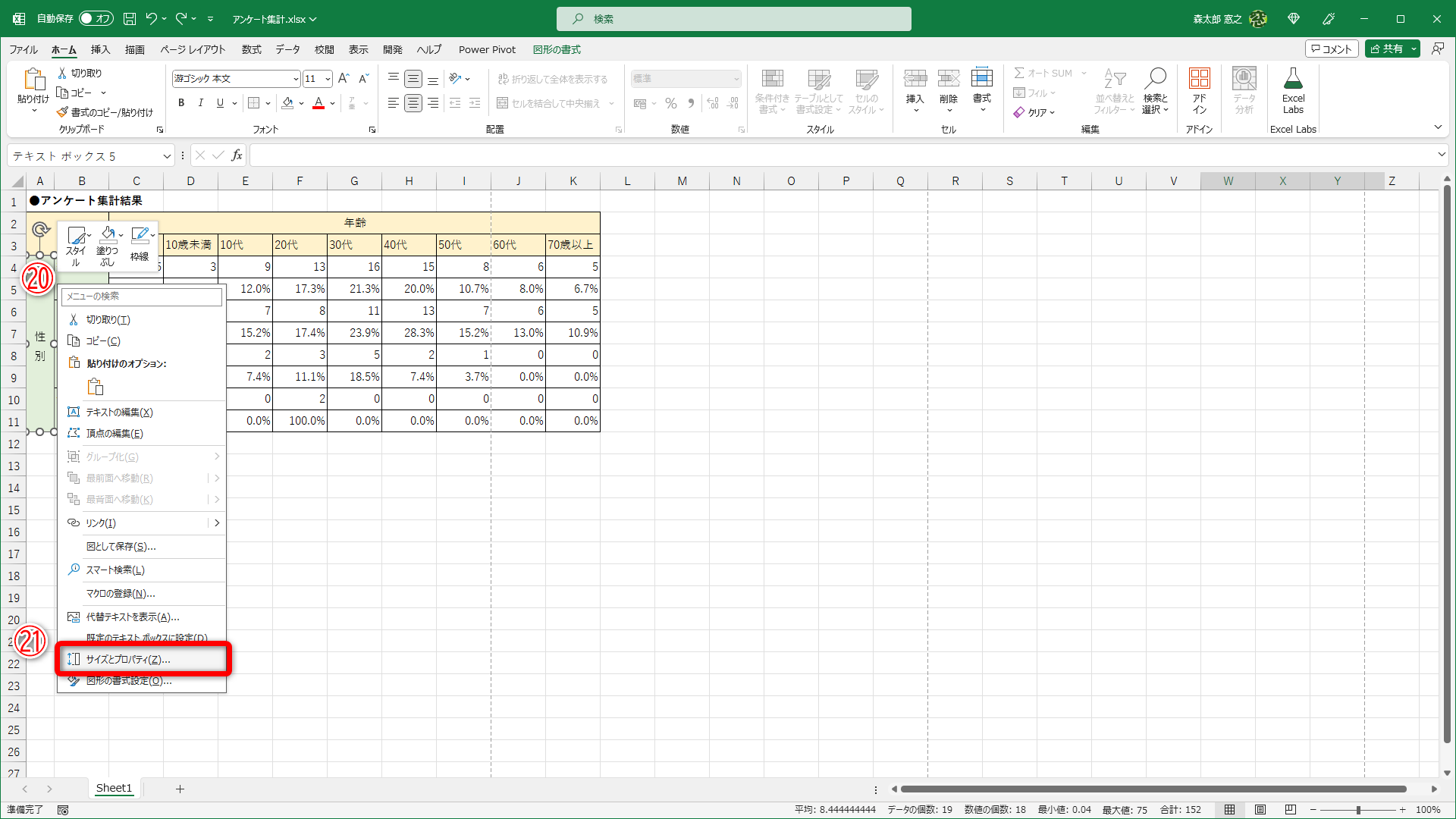Open the Insert ribbon tab
Image resolution: width=1456 pixels, height=819 pixels.
tap(100, 49)
